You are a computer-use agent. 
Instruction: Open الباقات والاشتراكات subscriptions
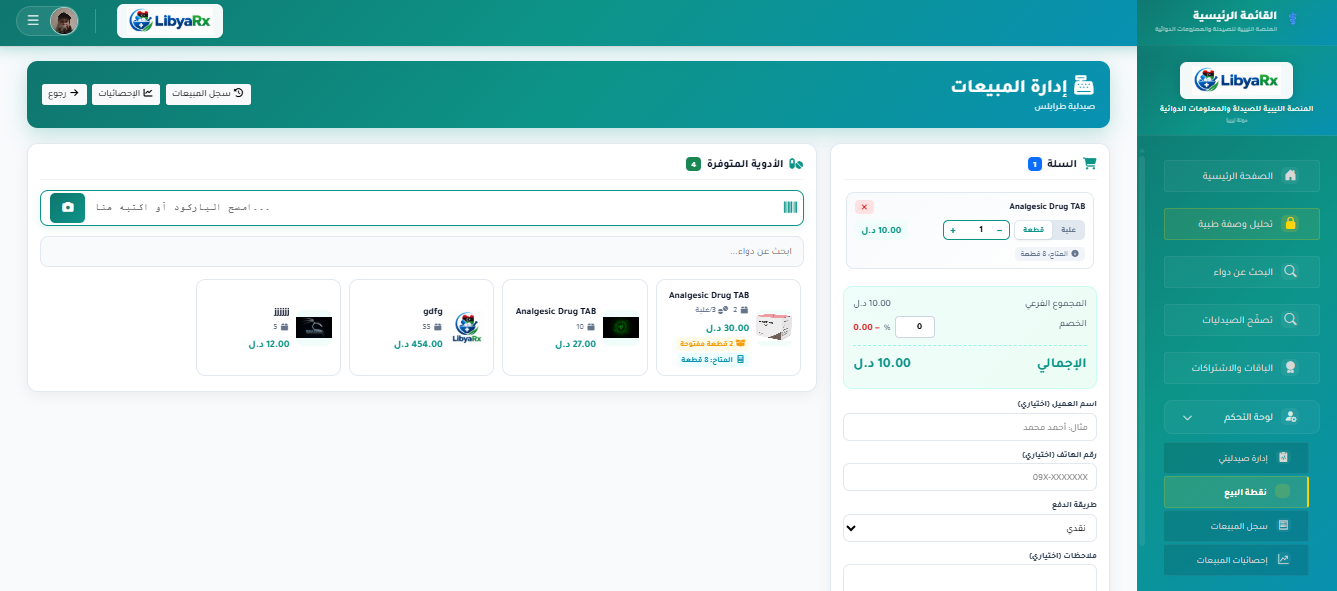pos(1241,368)
